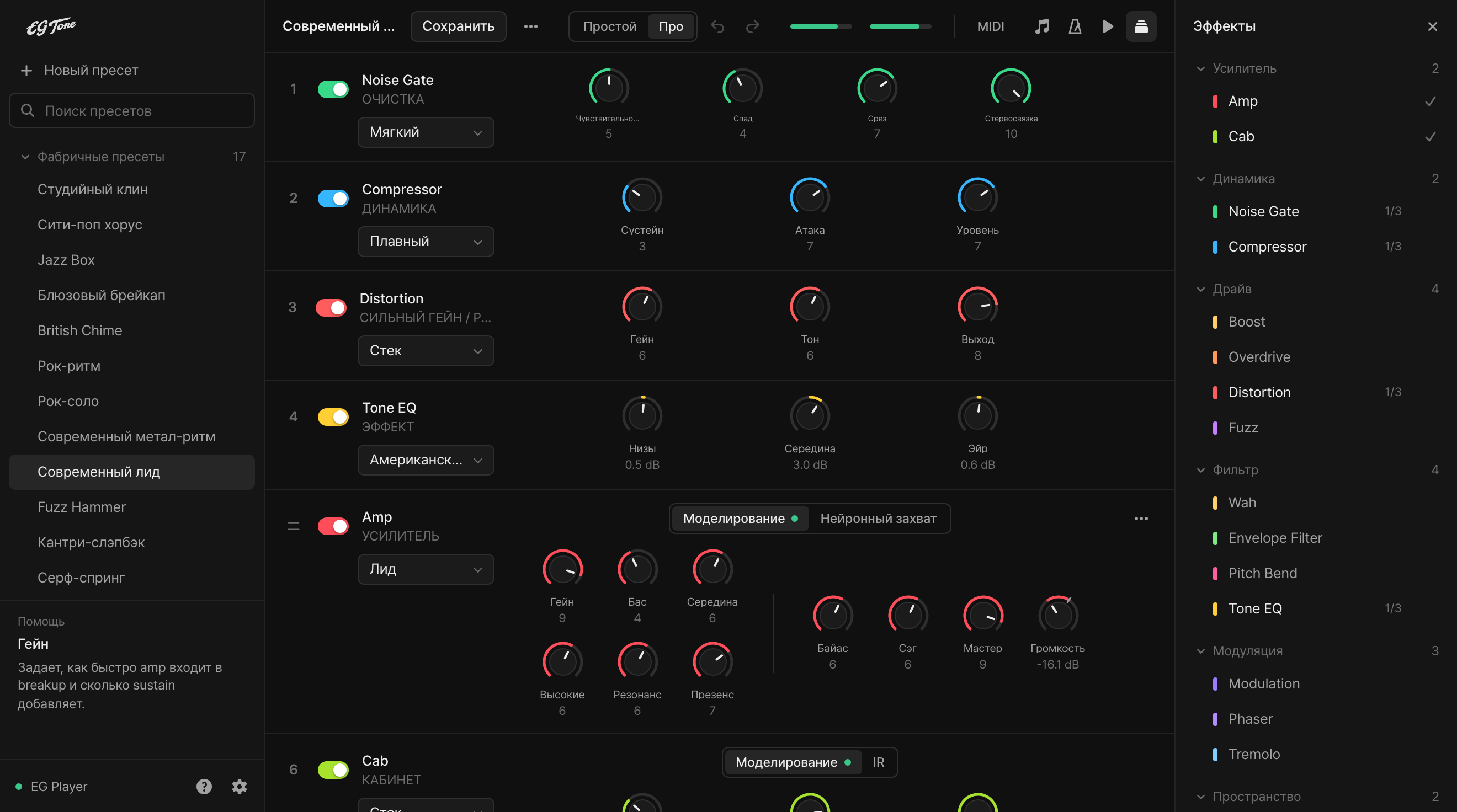Open the Плавный compressor dropdown
The width and height of the screenshot is (1457, 812).
[426, 242]
